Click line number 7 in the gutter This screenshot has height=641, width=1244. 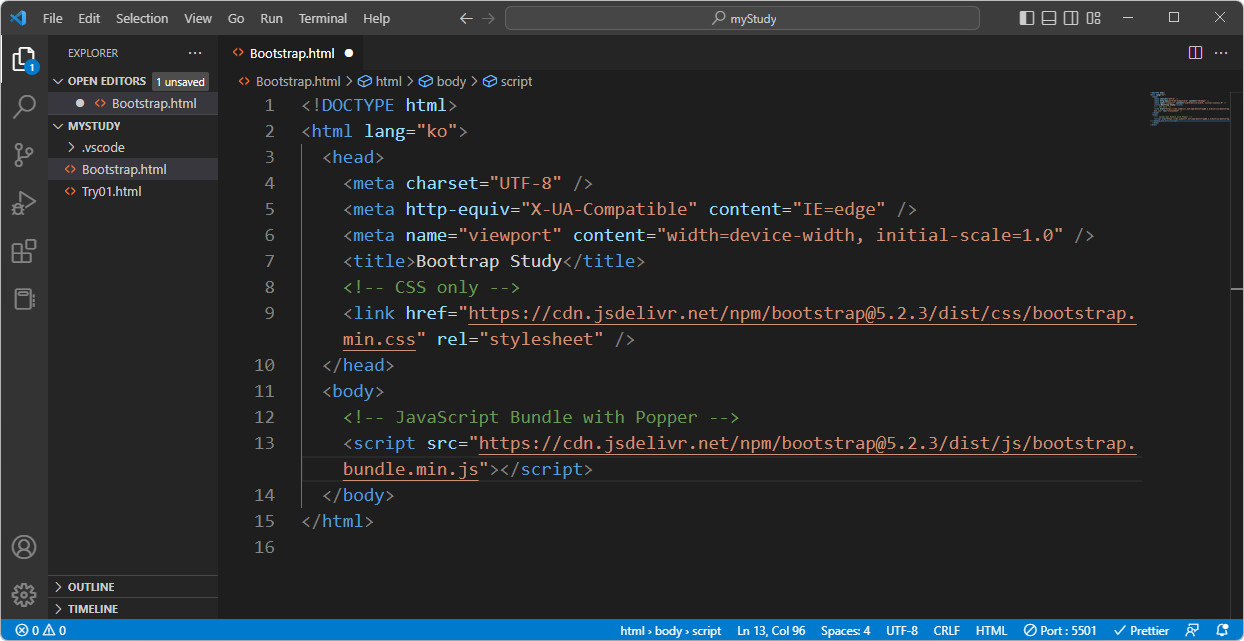point(268,261)
